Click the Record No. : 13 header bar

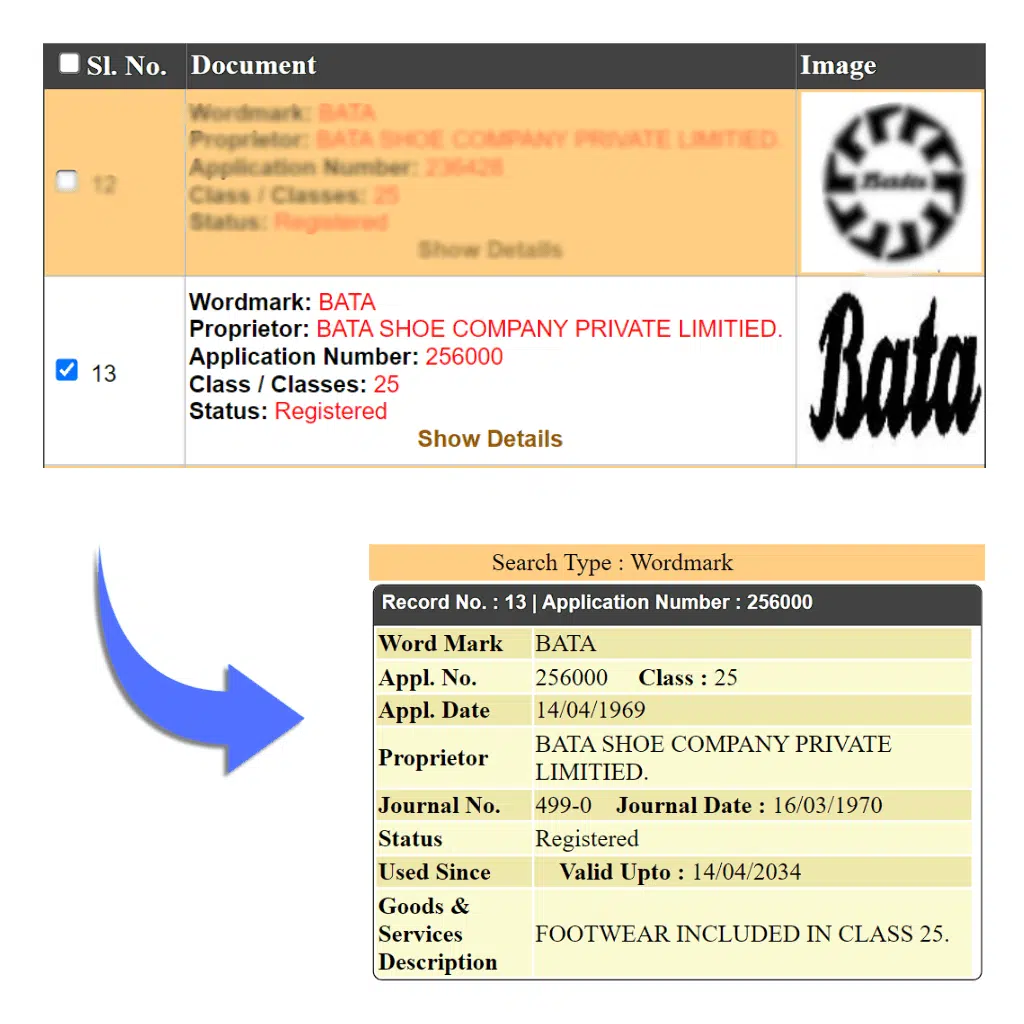point(597,603)
